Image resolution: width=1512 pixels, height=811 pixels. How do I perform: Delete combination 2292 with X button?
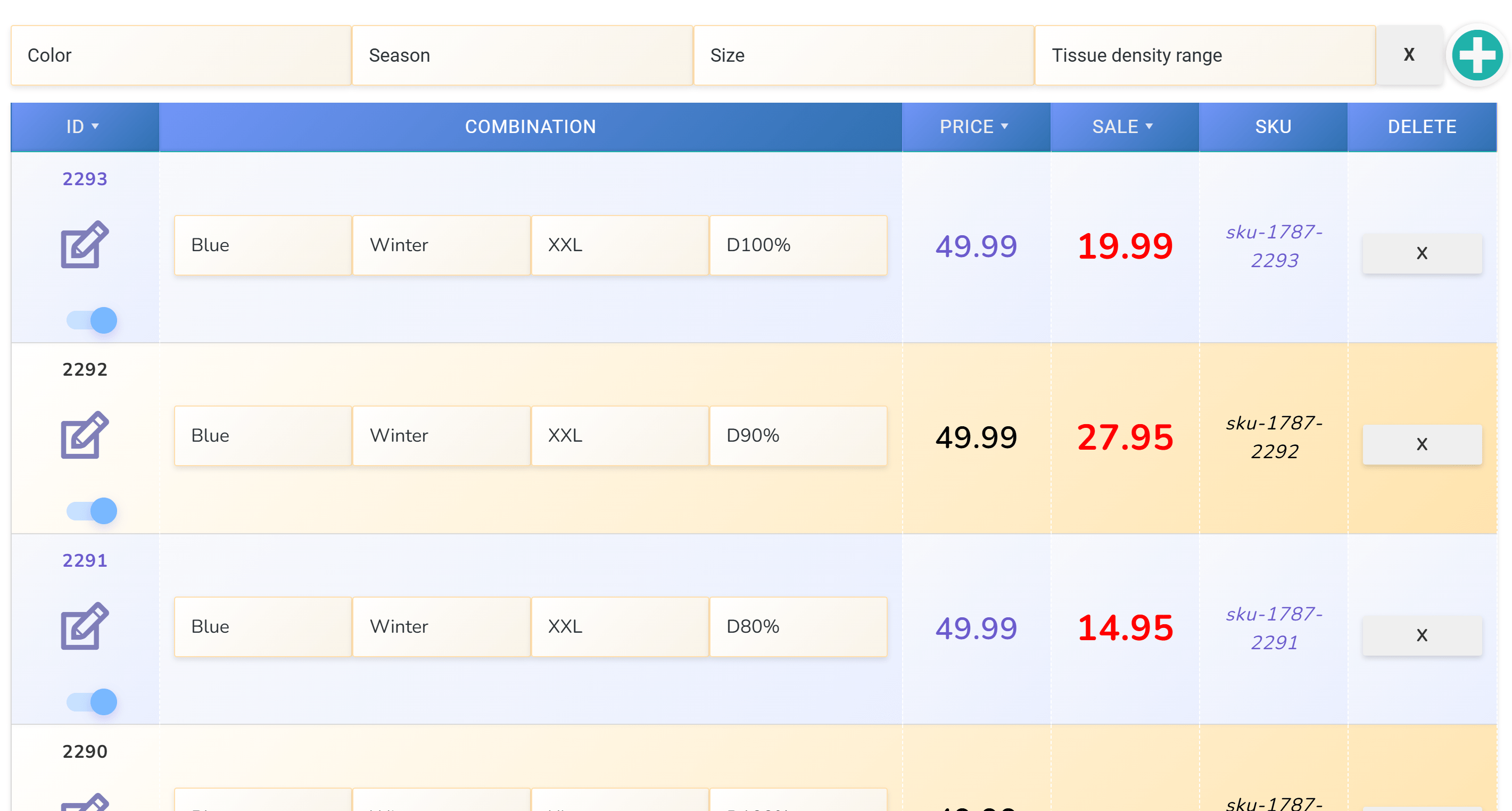point(1421,444)
